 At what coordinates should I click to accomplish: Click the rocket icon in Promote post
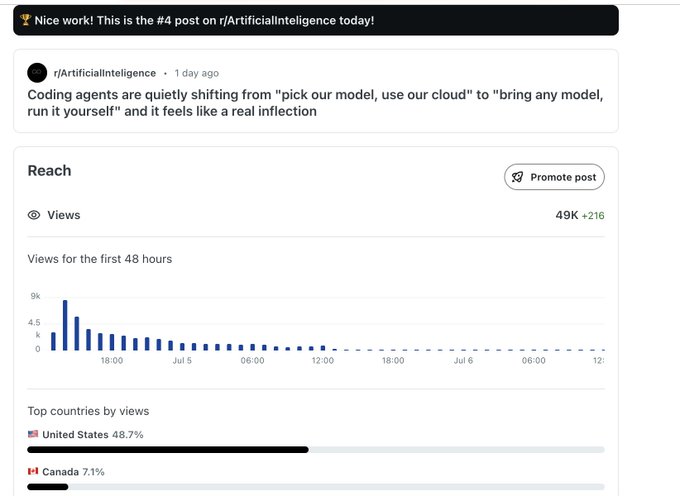(x=517, y=177)
